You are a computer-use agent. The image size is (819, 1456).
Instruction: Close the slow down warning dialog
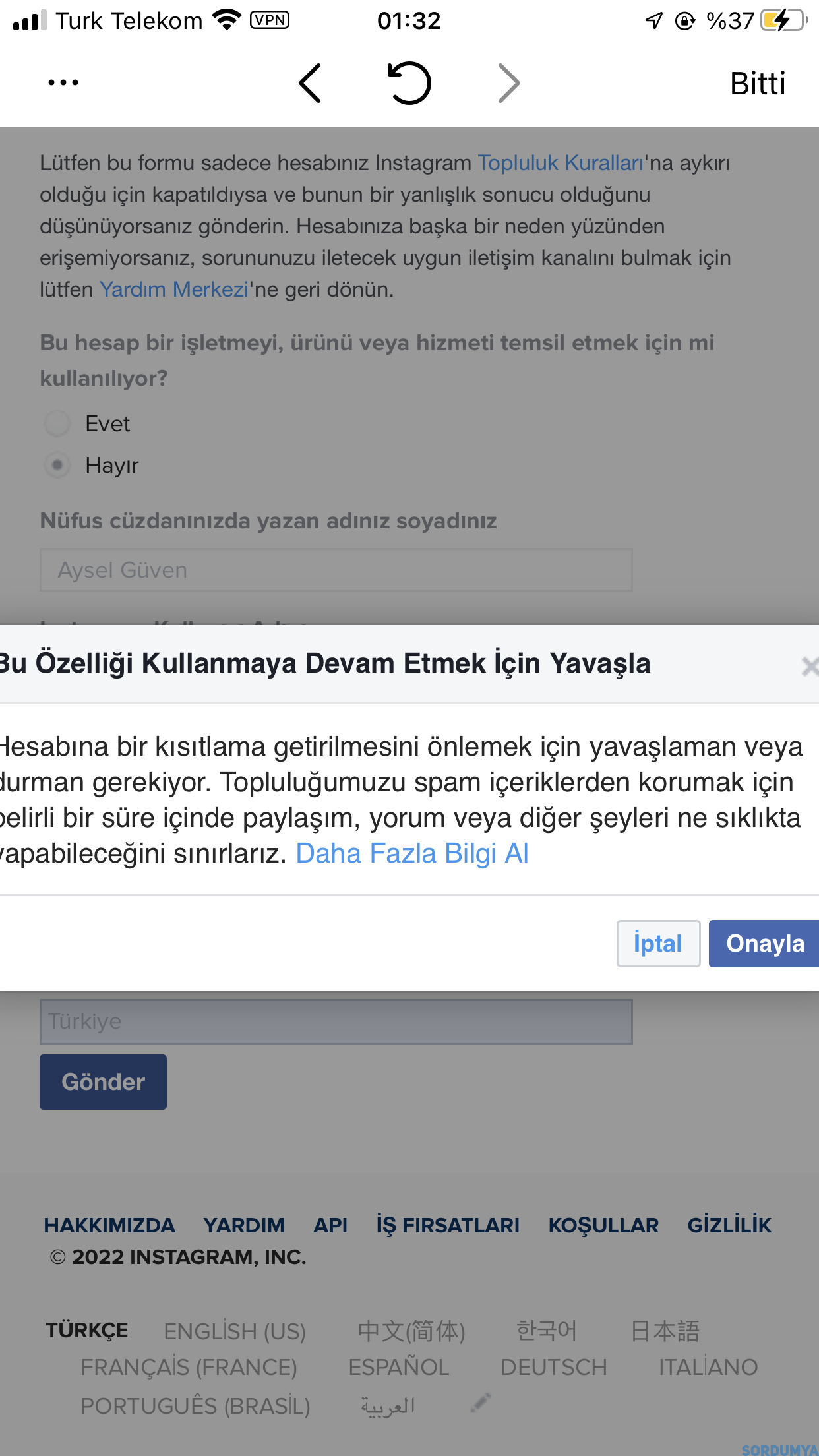pyautogui.click(x=810, y=666)
